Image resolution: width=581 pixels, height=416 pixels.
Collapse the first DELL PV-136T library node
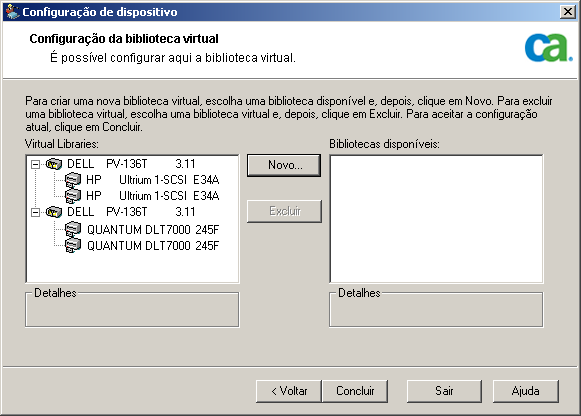pyautogui.click(x=35, y=164)
